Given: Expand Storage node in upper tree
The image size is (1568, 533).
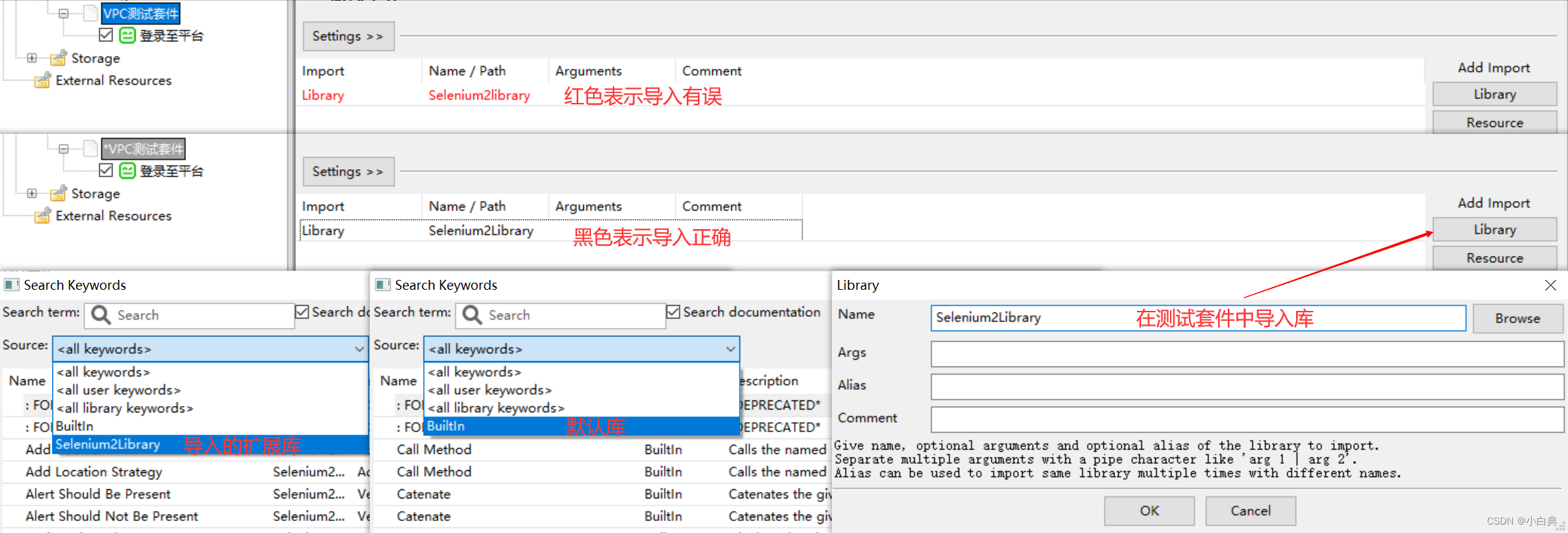Looking at the screenshot, I should 32,58.
